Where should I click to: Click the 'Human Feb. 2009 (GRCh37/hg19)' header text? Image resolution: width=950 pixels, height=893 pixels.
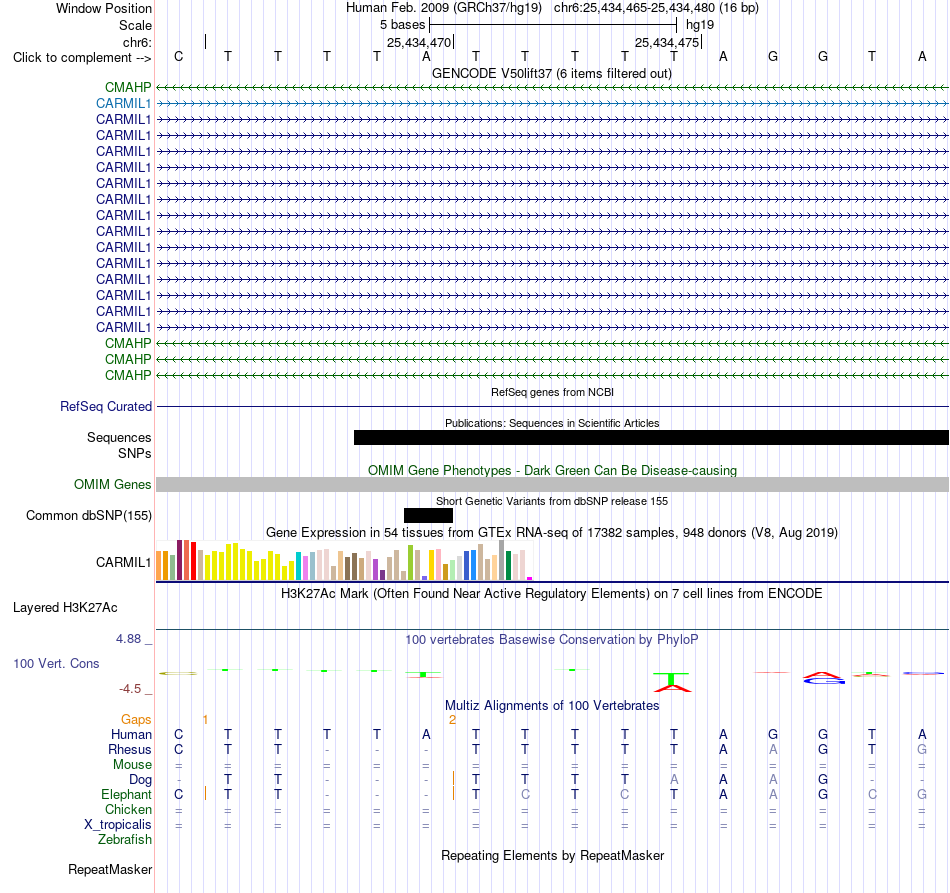pos(443,8)
